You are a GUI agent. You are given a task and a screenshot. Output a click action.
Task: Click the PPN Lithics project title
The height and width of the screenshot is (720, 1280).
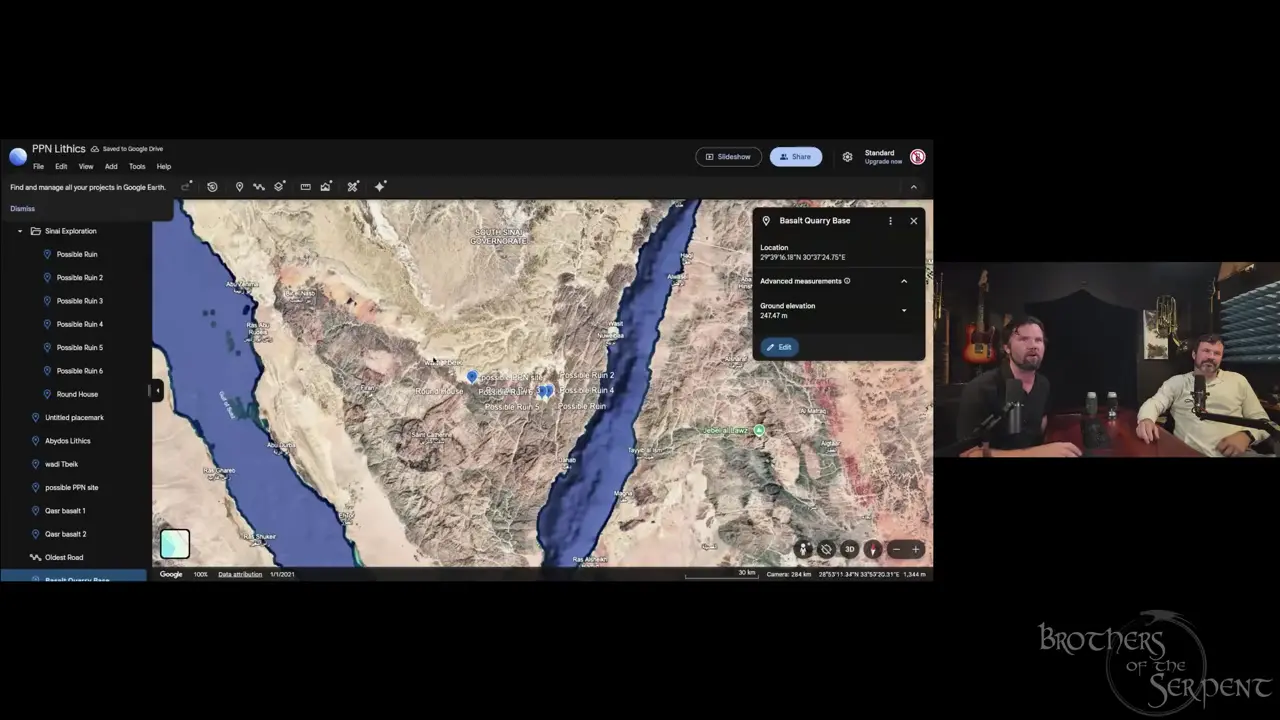(x=59, y=149)
